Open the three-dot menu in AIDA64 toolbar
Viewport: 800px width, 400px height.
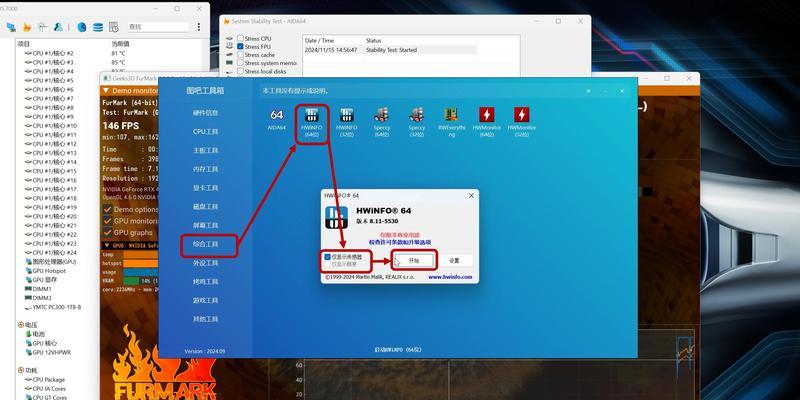[x=198, y=27]
